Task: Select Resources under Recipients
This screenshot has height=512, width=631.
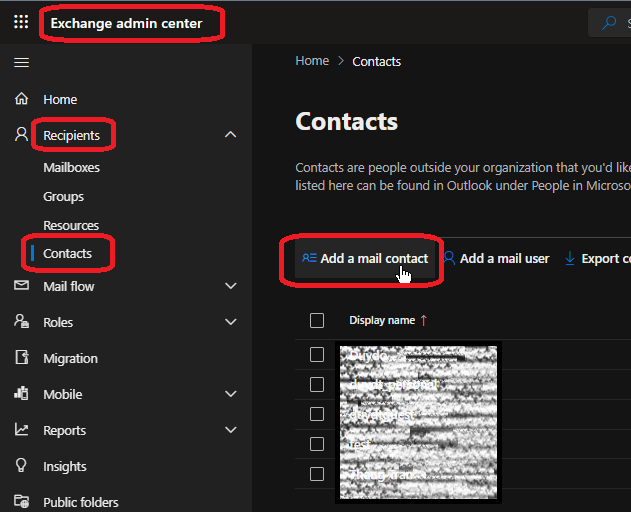Action: pyautogui.click(x=71, y=225)
